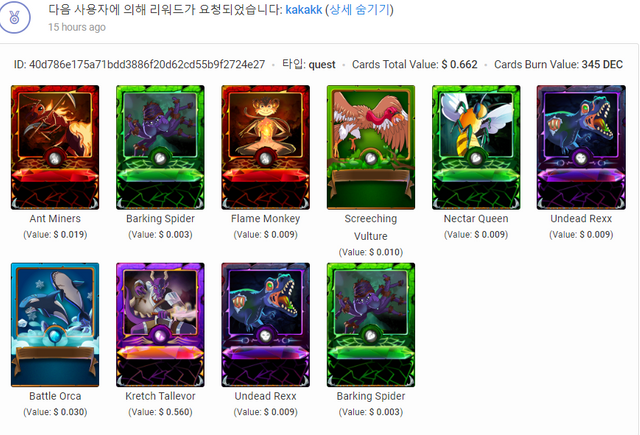The height and width of the screenshot is (435, 640).
Task: Collapse details via 상세 숨기기 link
Action: pyautogui.click(x=359, y=9)
